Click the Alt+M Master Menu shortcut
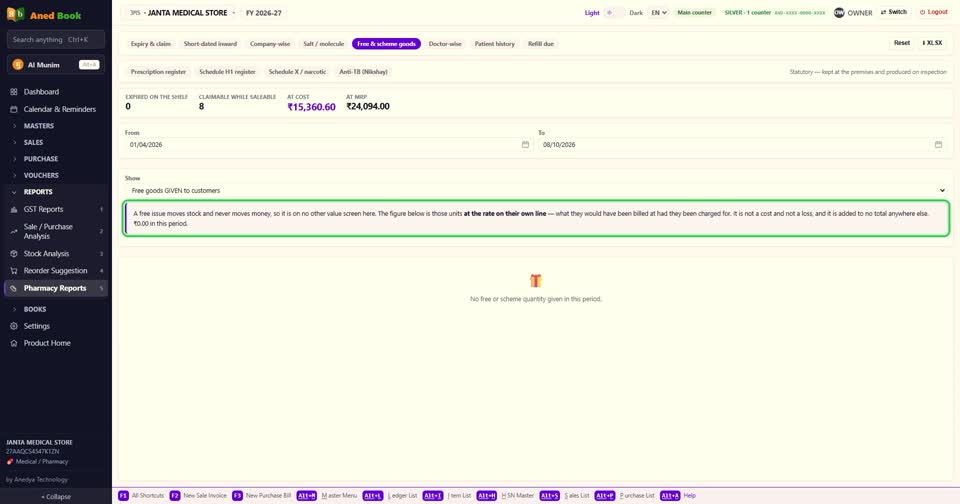The width and height of the screenshot is (960, 504). click(x=326, y=495)
